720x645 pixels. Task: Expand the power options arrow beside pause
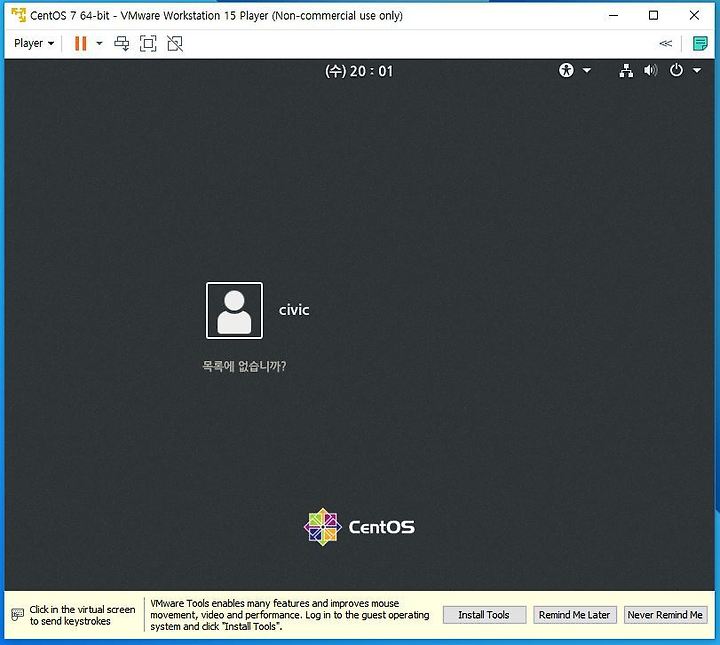[x=99, y=43]
